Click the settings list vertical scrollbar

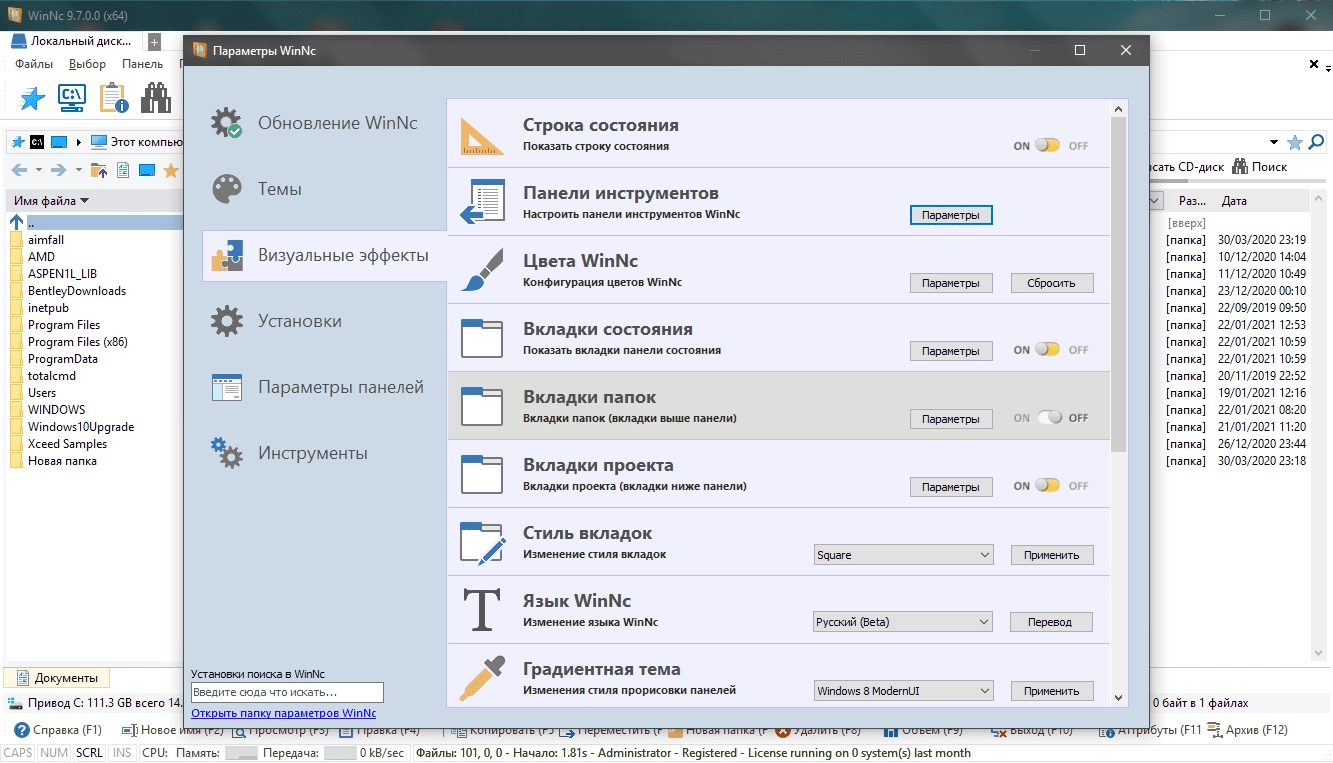point(1118,285)
